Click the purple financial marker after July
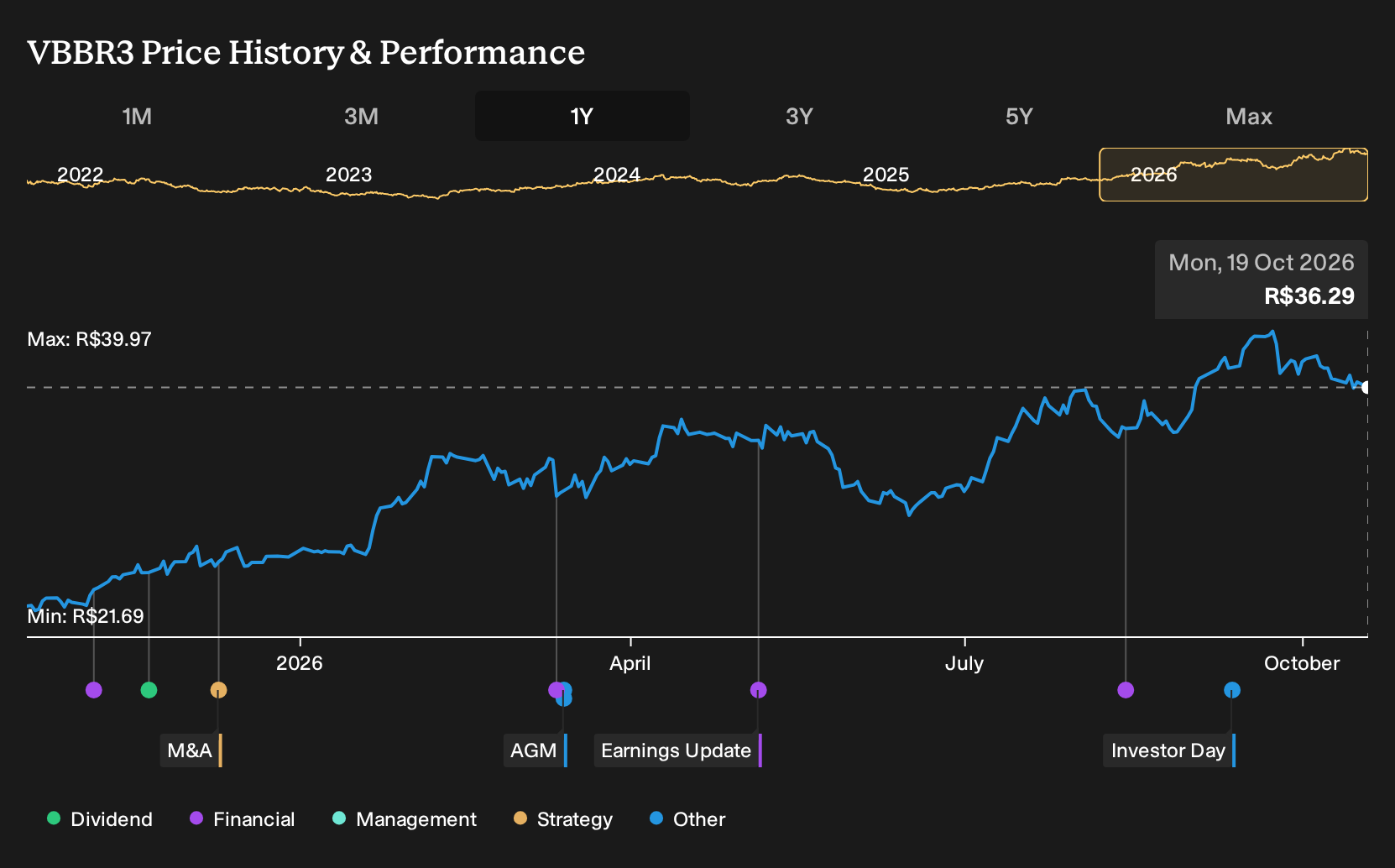The image size is (1395, 868). 1126,690
